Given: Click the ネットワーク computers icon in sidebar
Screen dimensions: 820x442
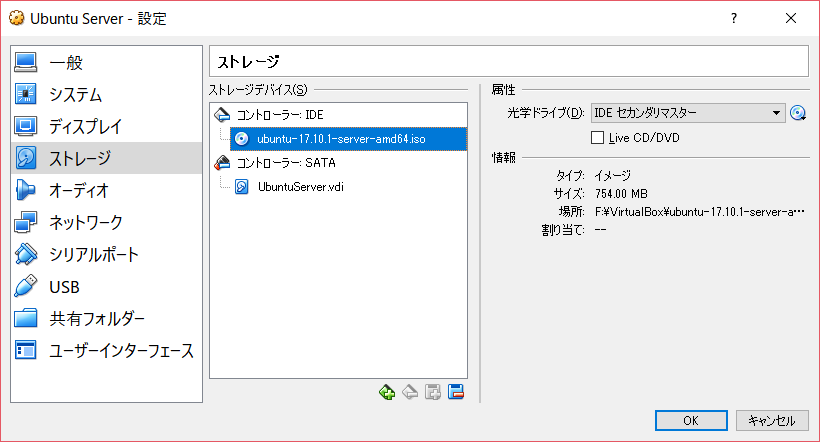Looking at the screenshot, I should (x=26, y=222).
